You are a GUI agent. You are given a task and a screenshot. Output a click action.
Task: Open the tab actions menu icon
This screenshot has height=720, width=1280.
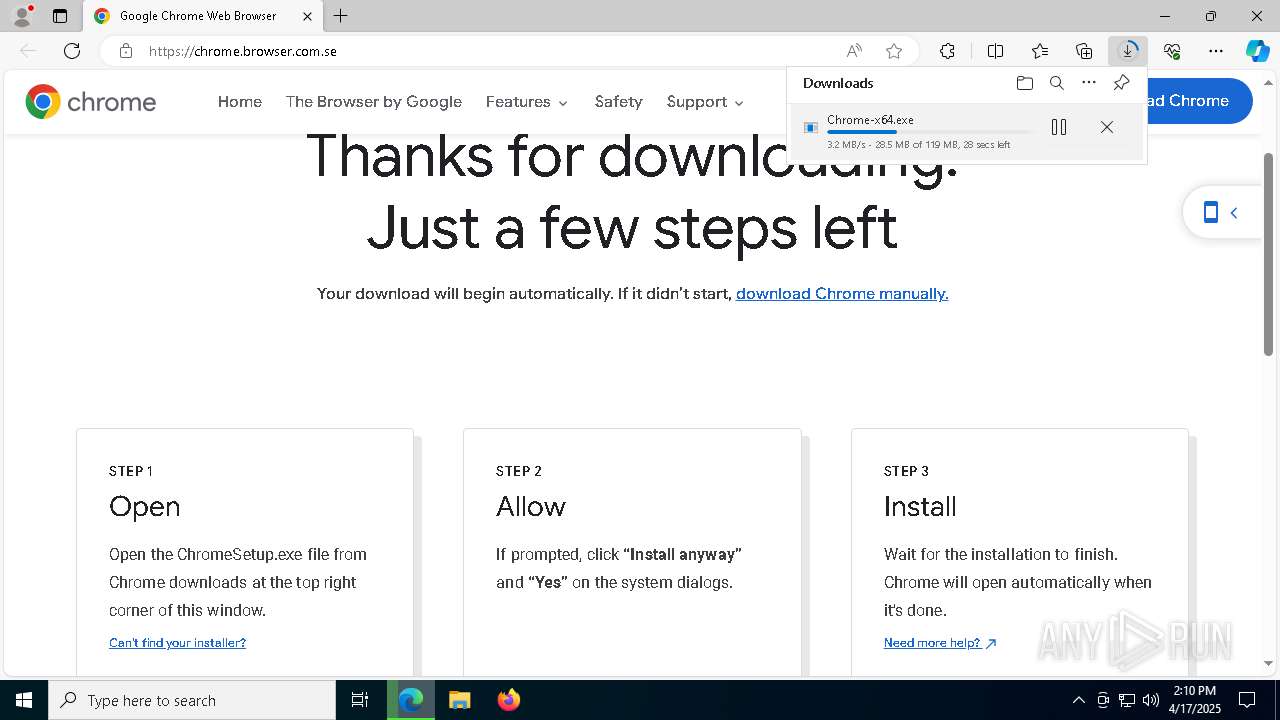click(60, 16)
